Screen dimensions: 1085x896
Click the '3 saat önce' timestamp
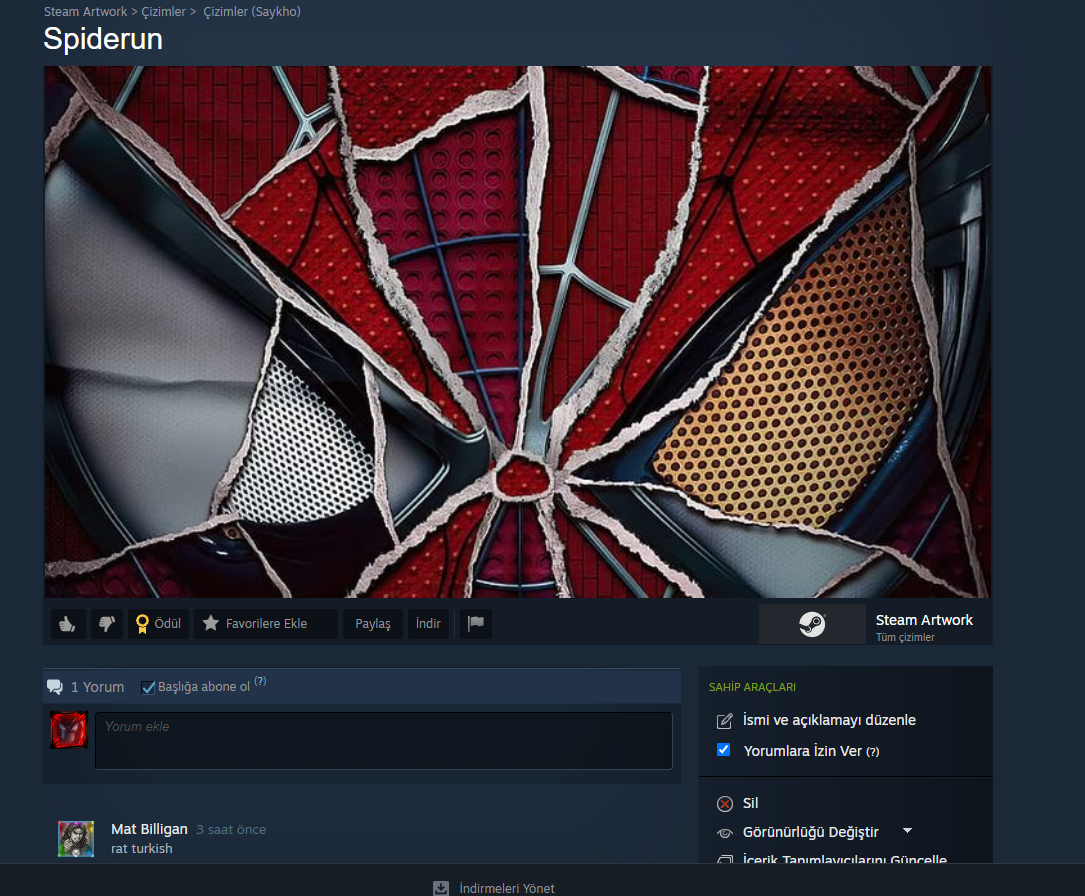pos(231,830)
